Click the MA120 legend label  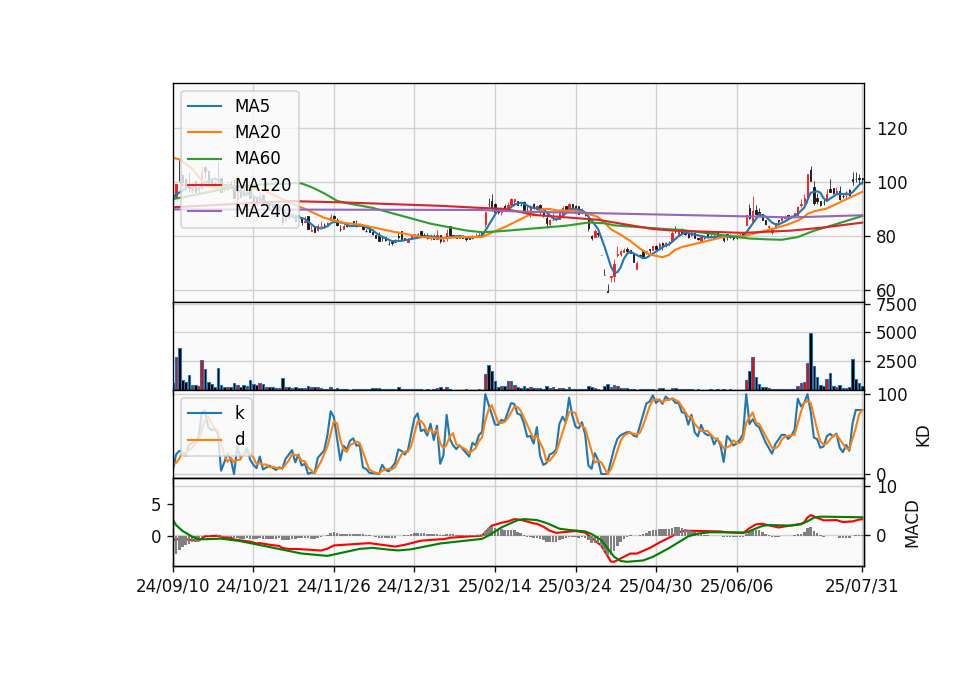point(263,184)
